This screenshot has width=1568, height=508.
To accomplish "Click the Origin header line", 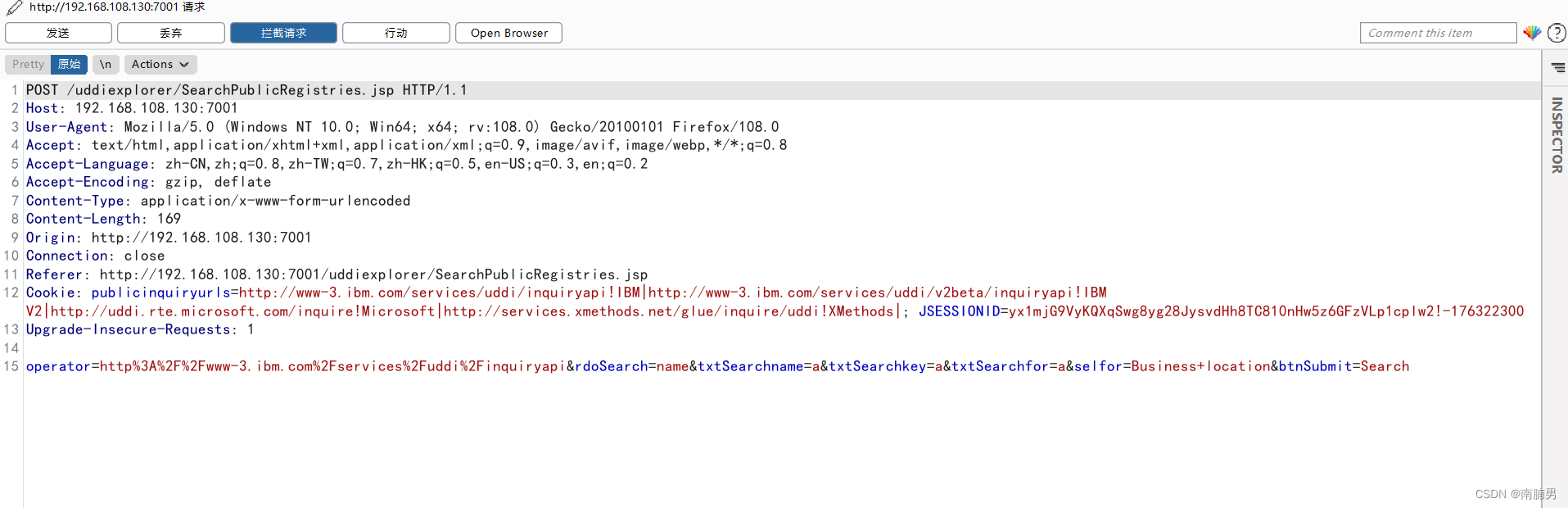I will point(169,238).
